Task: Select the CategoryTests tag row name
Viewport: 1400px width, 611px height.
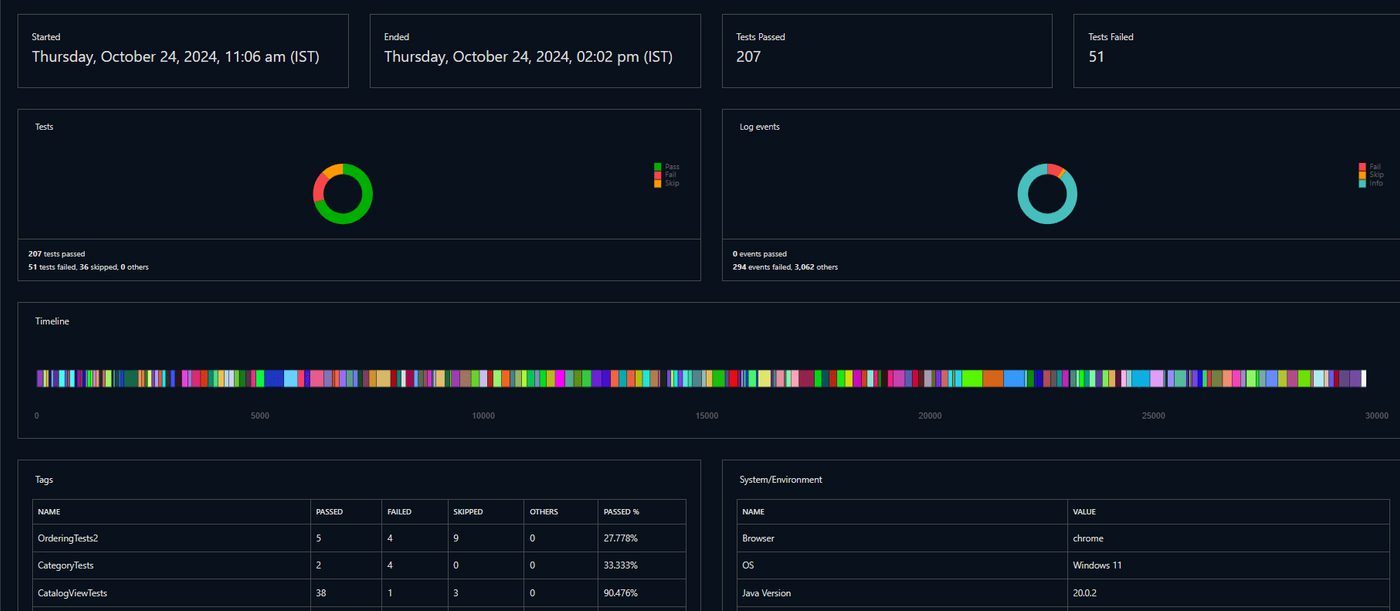Action: 66,566
